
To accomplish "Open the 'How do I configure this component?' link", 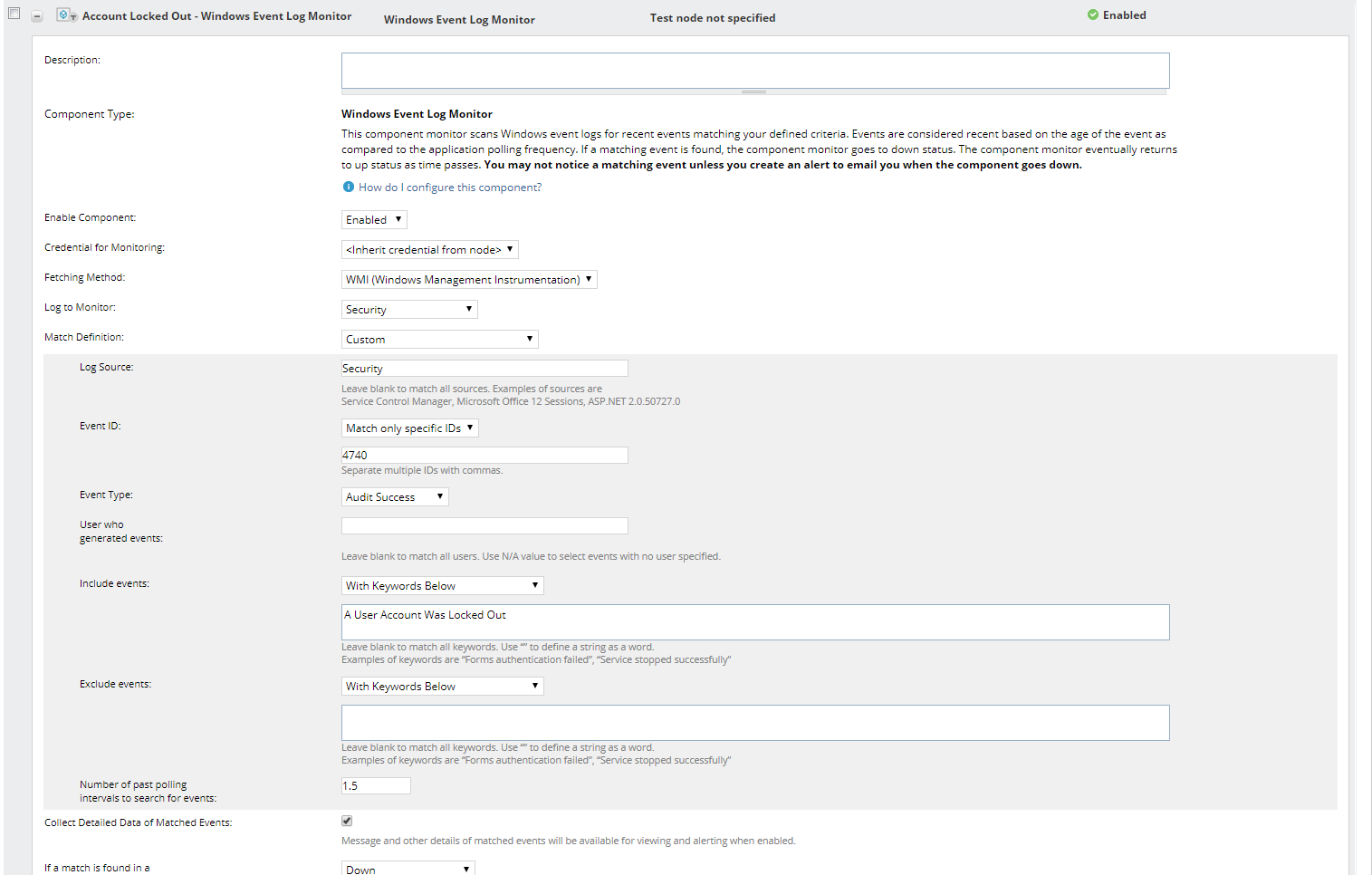I will click(x=450, y=187).
